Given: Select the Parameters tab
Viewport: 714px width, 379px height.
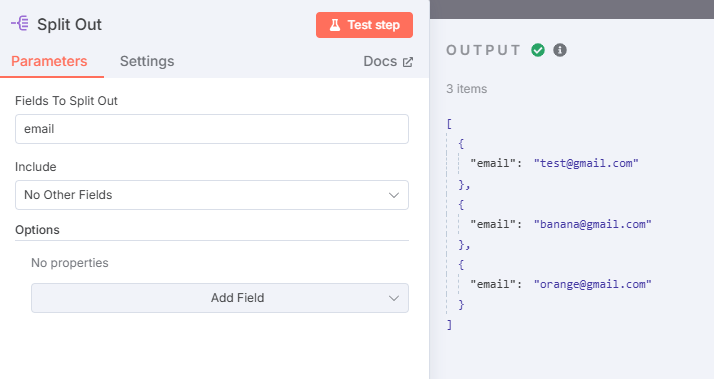Looking at the screenshot, I should 49,61.
